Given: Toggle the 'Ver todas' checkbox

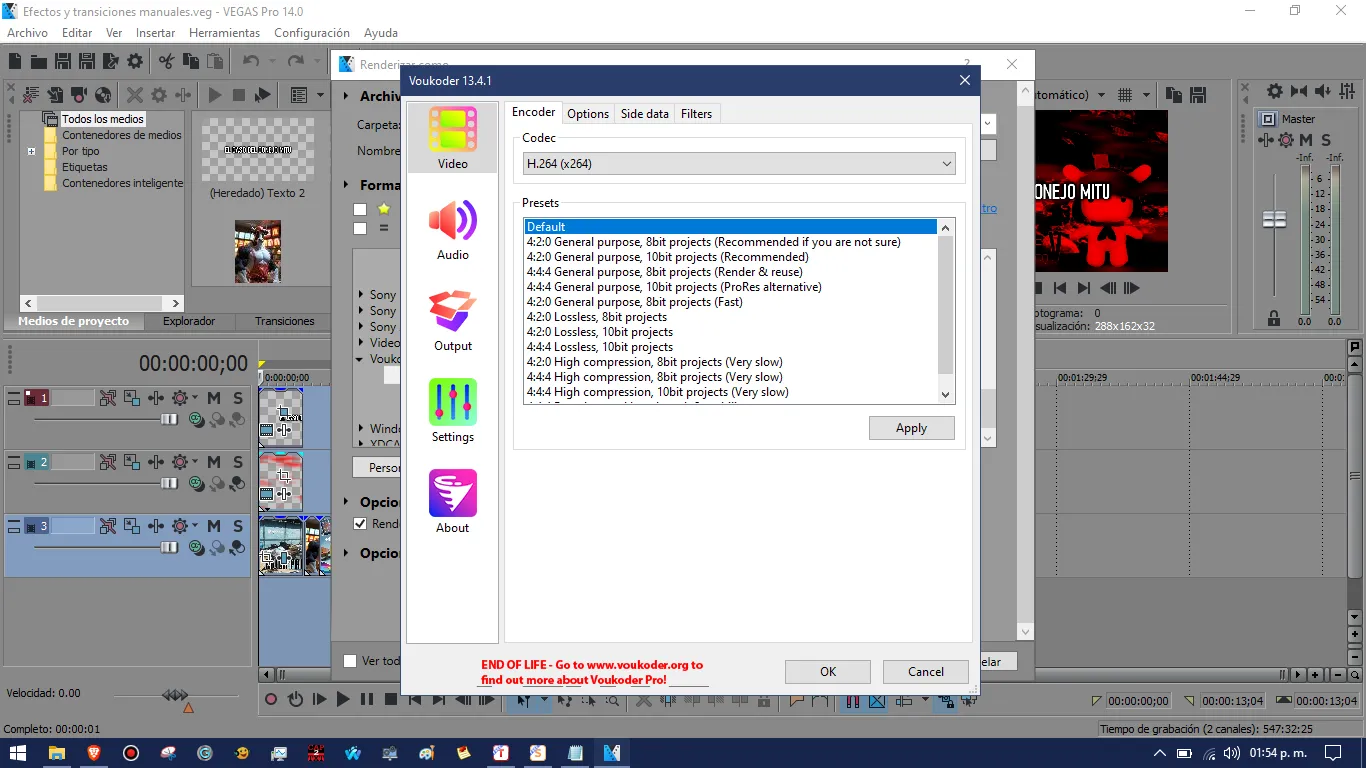Looking at the screenshot, I should (x=350, y=661).
